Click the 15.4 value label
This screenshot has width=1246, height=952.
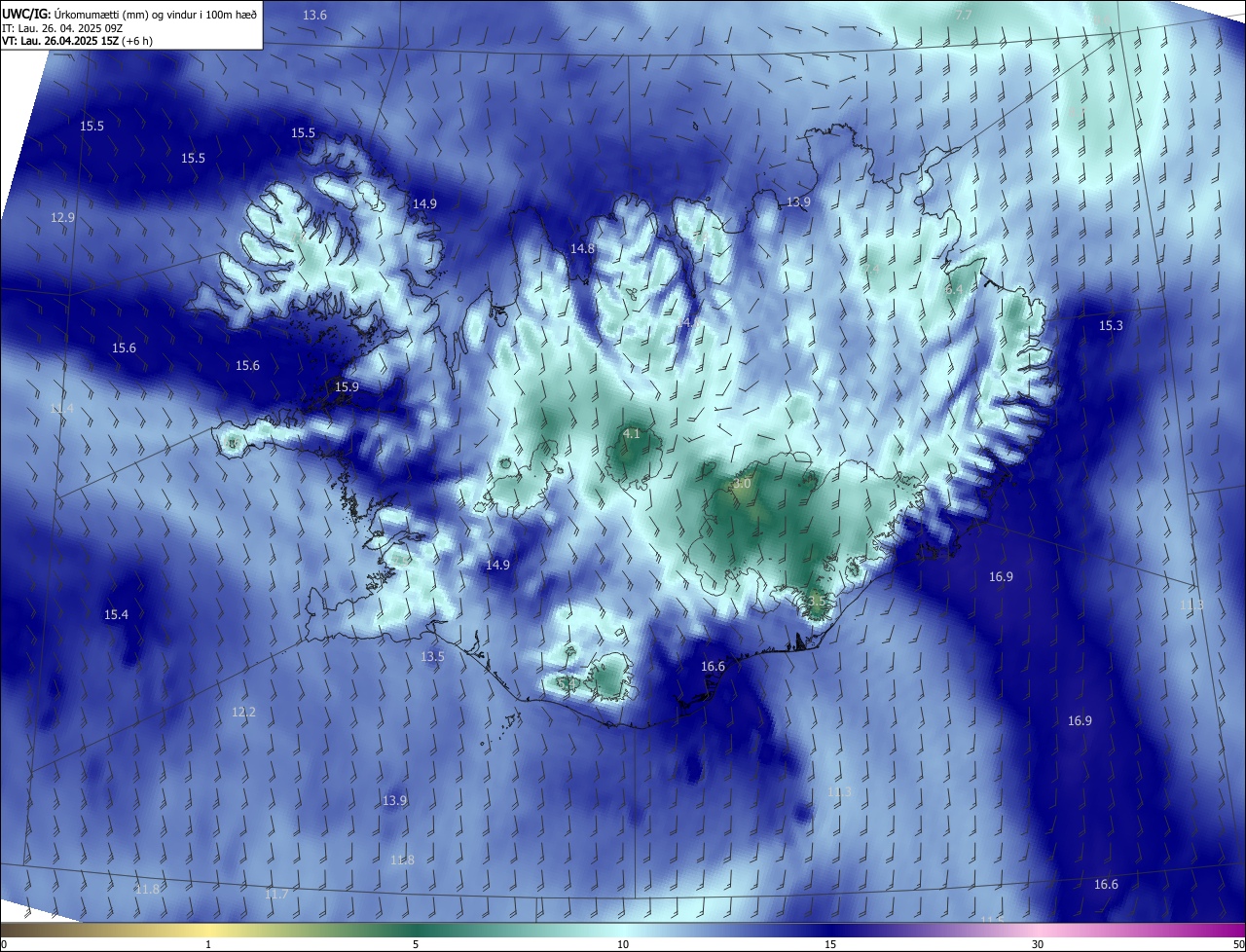point(116,615)
